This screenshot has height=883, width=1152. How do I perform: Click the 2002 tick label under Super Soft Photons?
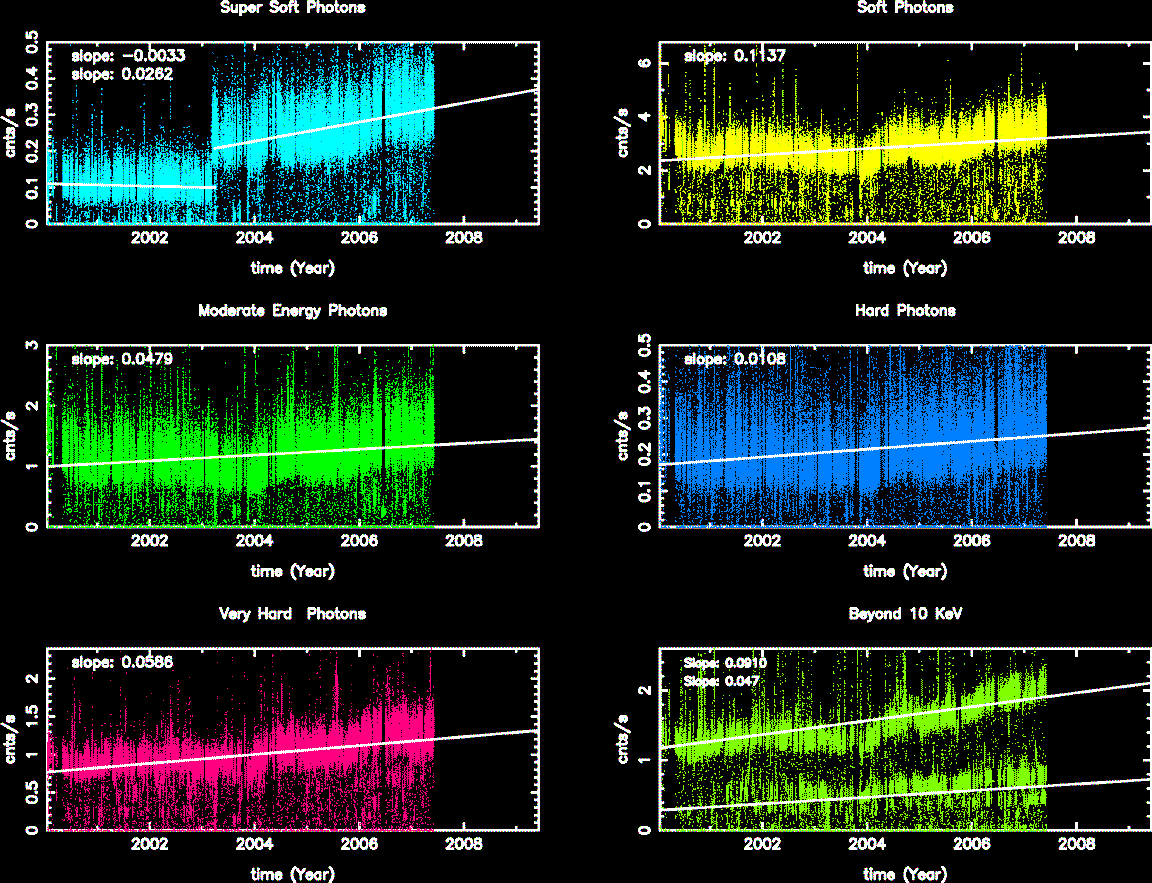coord(149,239)
